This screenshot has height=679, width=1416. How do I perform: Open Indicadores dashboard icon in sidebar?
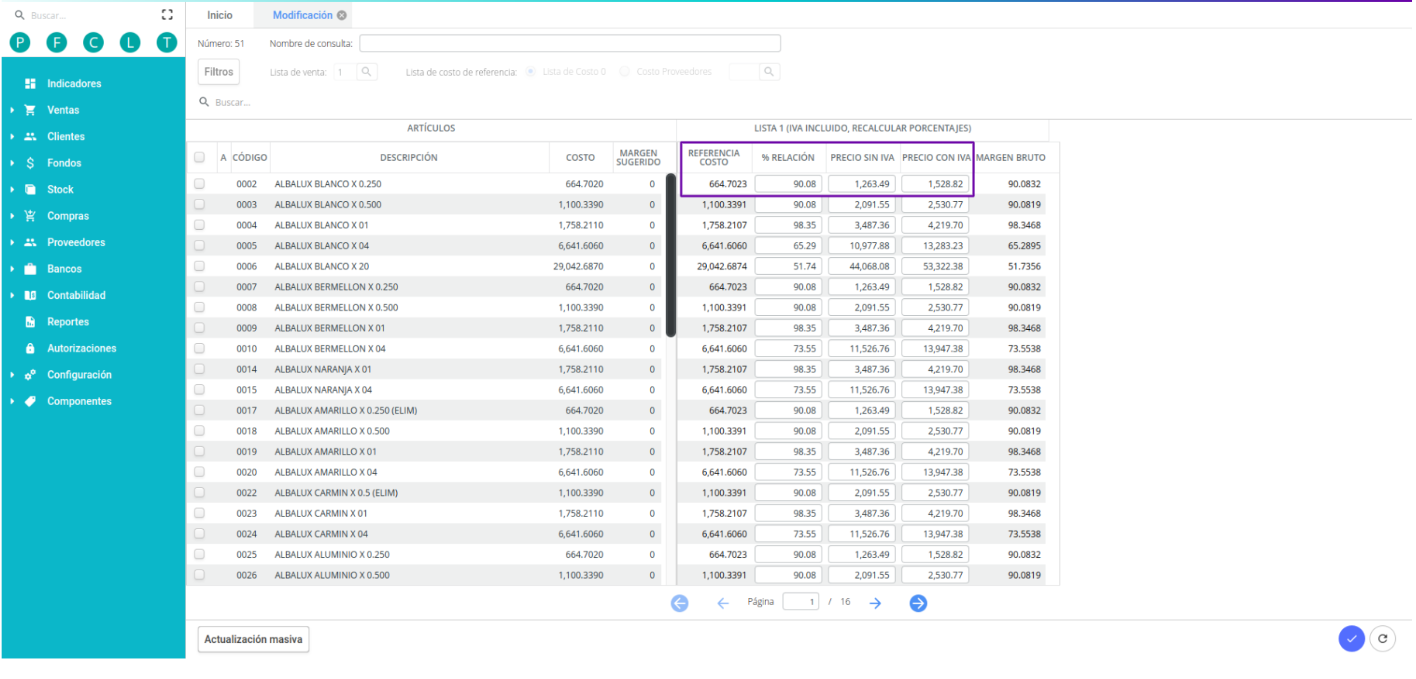tap(30, 84)
